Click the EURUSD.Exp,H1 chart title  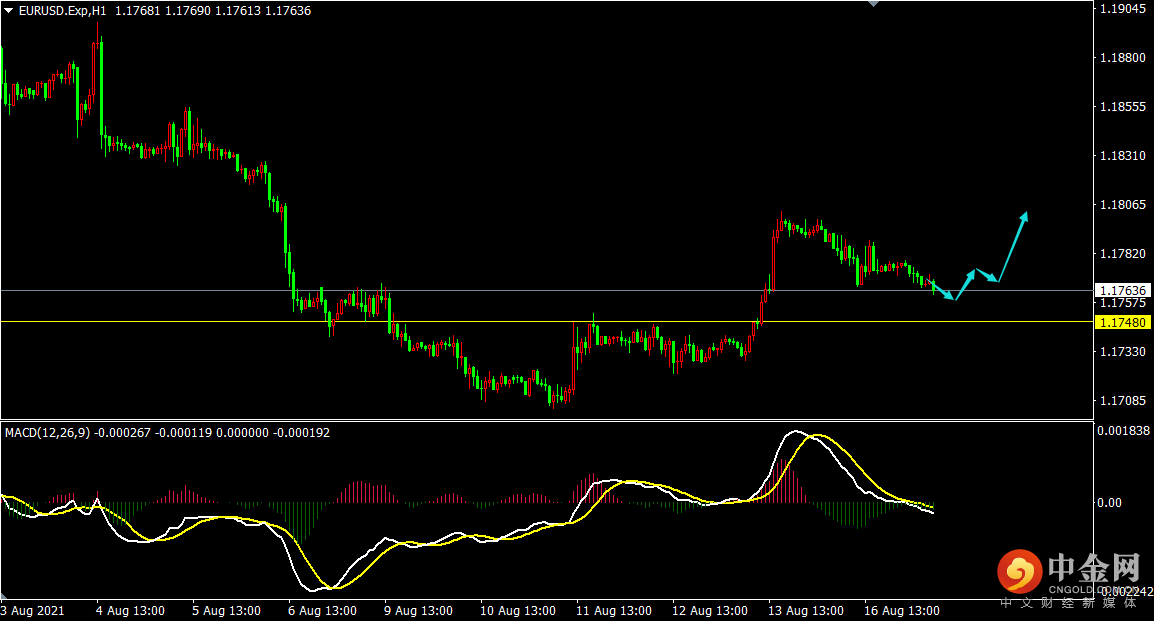coord(63,11)
